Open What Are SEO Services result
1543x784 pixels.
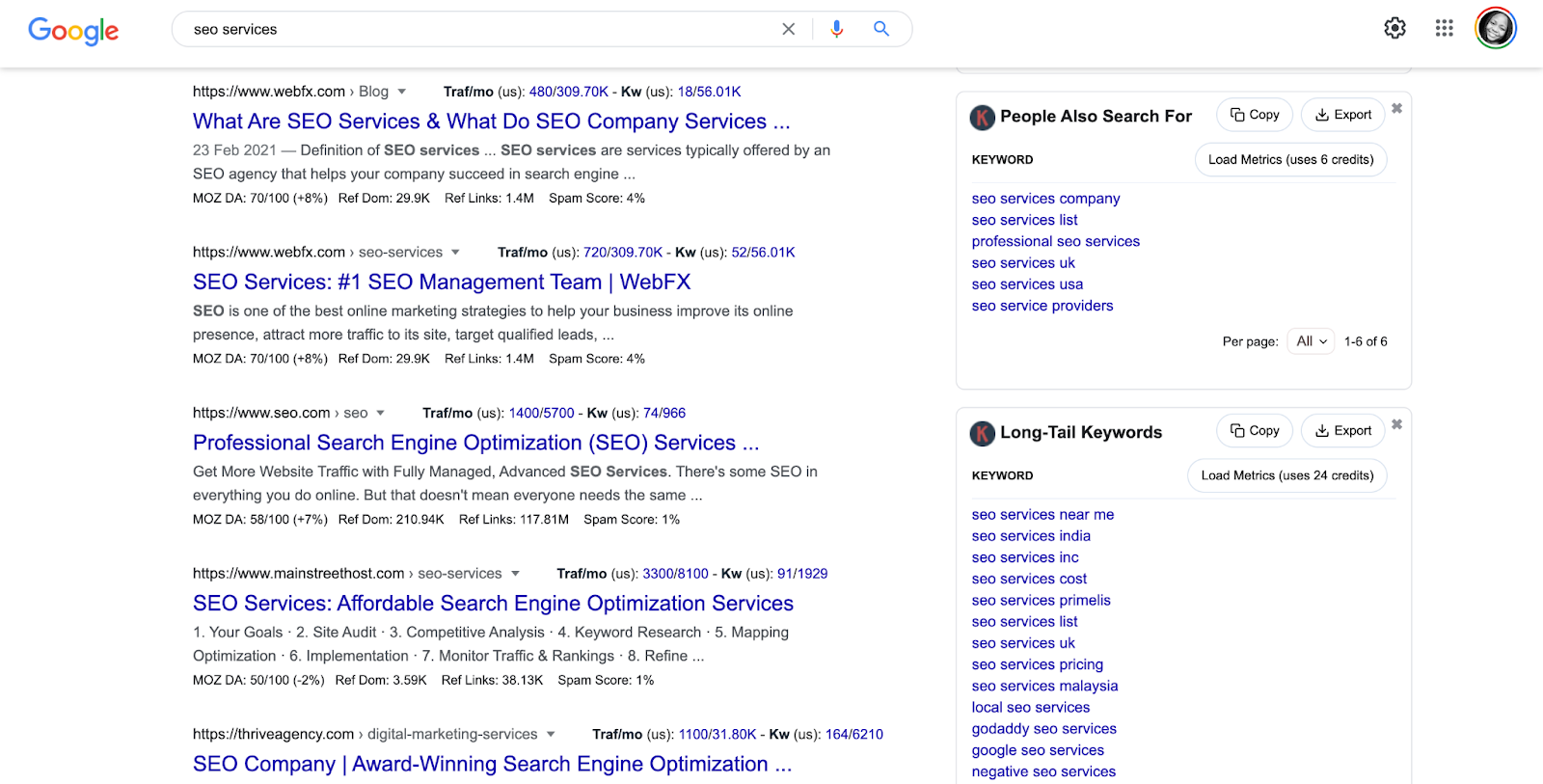coord(492,122)
